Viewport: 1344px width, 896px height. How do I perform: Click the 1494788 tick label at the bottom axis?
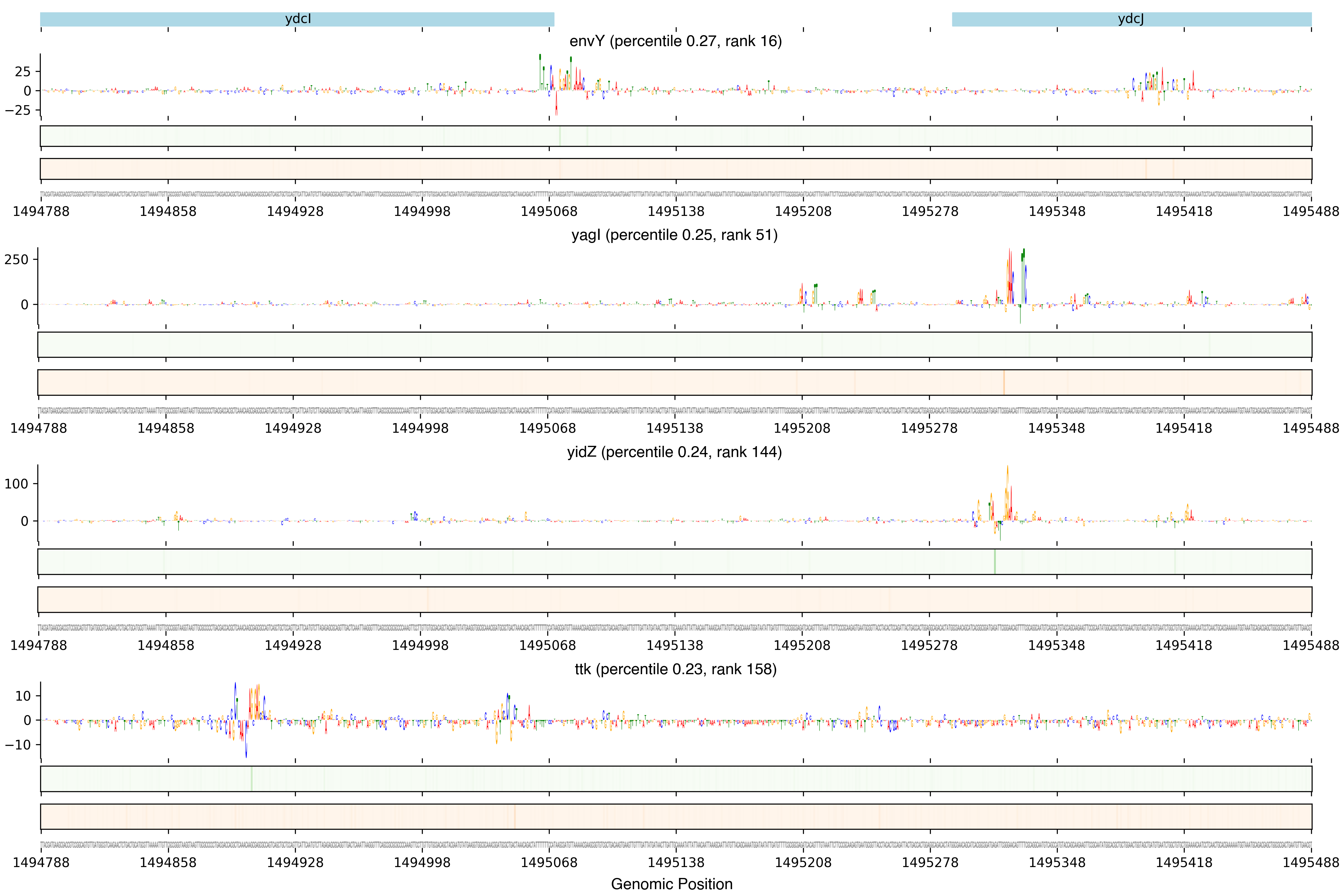click(x=41, y=862)
